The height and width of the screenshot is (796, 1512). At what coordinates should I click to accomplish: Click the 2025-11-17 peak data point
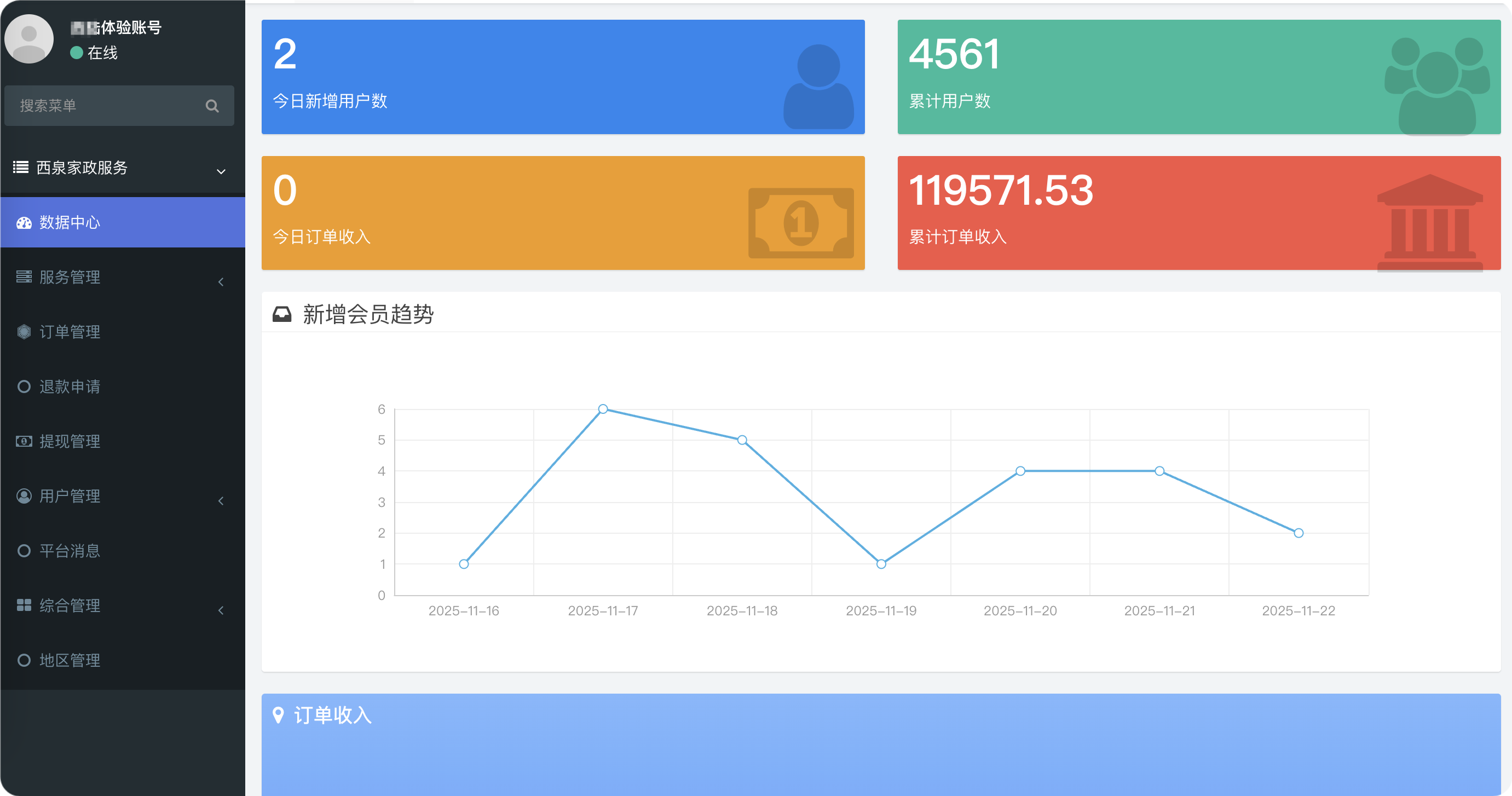tap(603, 408)
